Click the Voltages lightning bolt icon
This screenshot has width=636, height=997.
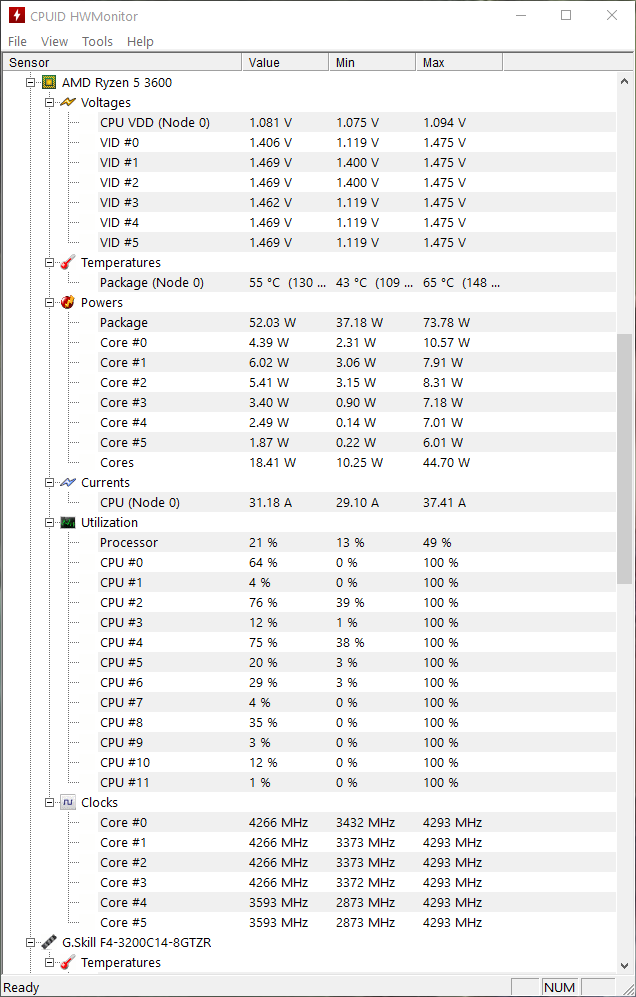point(68,102)
